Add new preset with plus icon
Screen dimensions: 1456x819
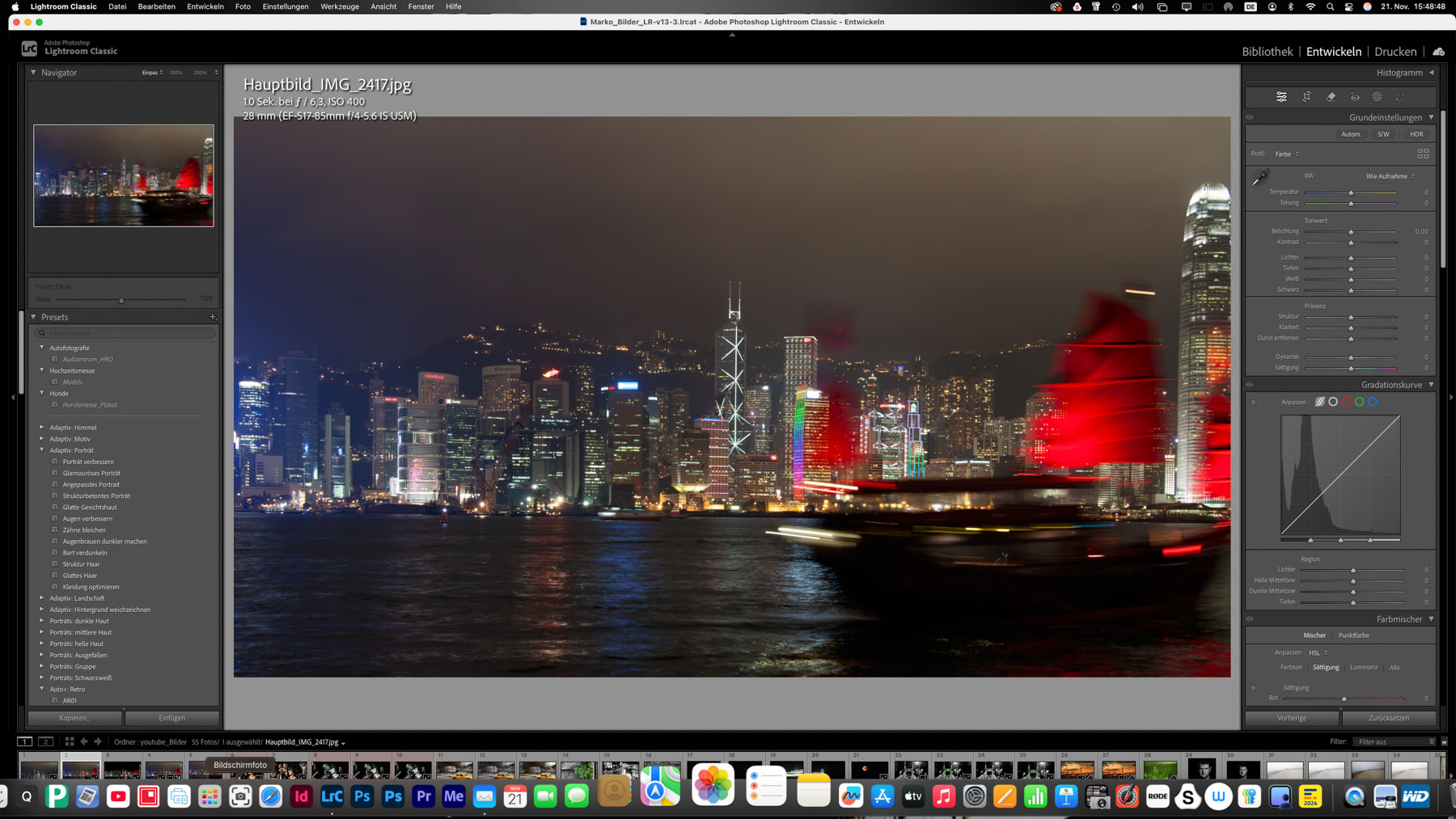(213, 317)
